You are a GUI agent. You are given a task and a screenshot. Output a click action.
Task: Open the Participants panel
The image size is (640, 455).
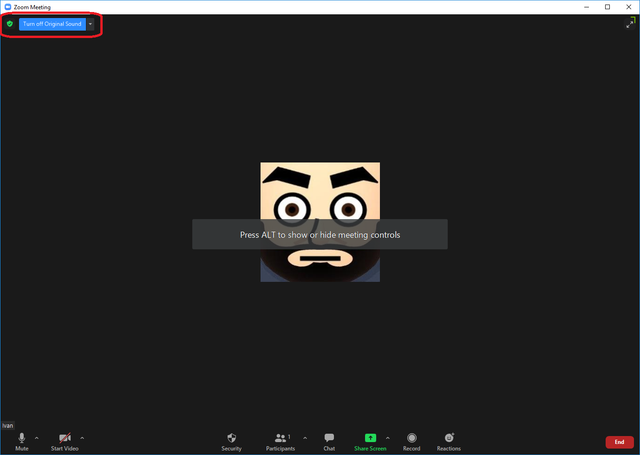pyautogui.click(x=281, y=438)
